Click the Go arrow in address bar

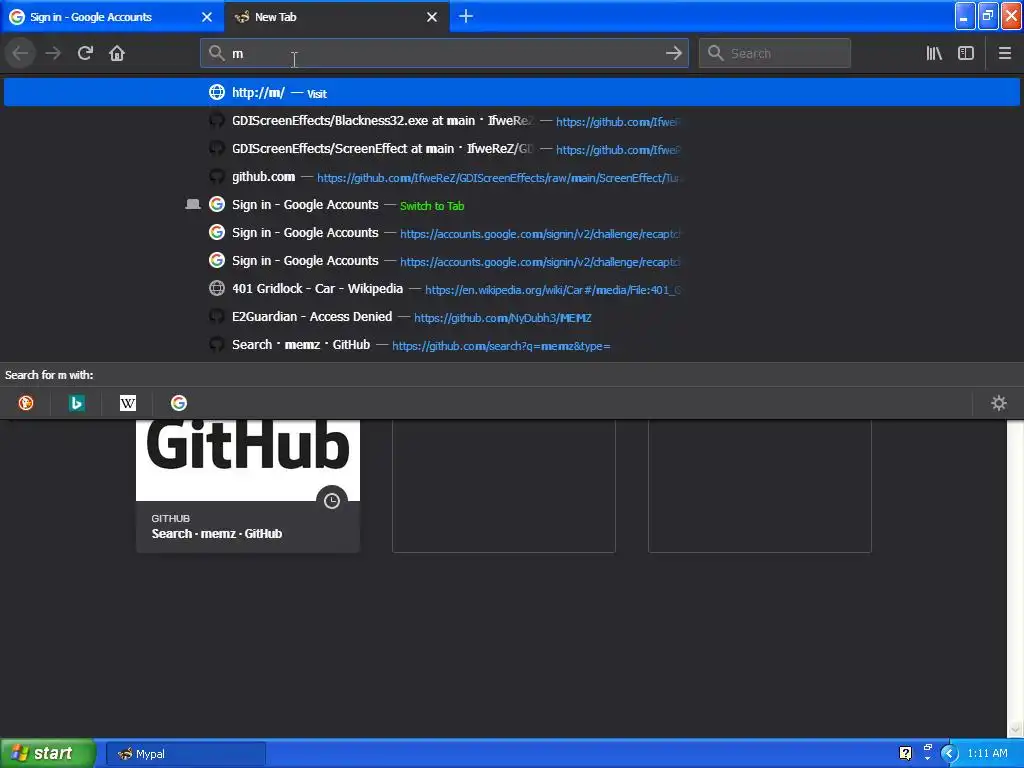click(x=673, y=53)
